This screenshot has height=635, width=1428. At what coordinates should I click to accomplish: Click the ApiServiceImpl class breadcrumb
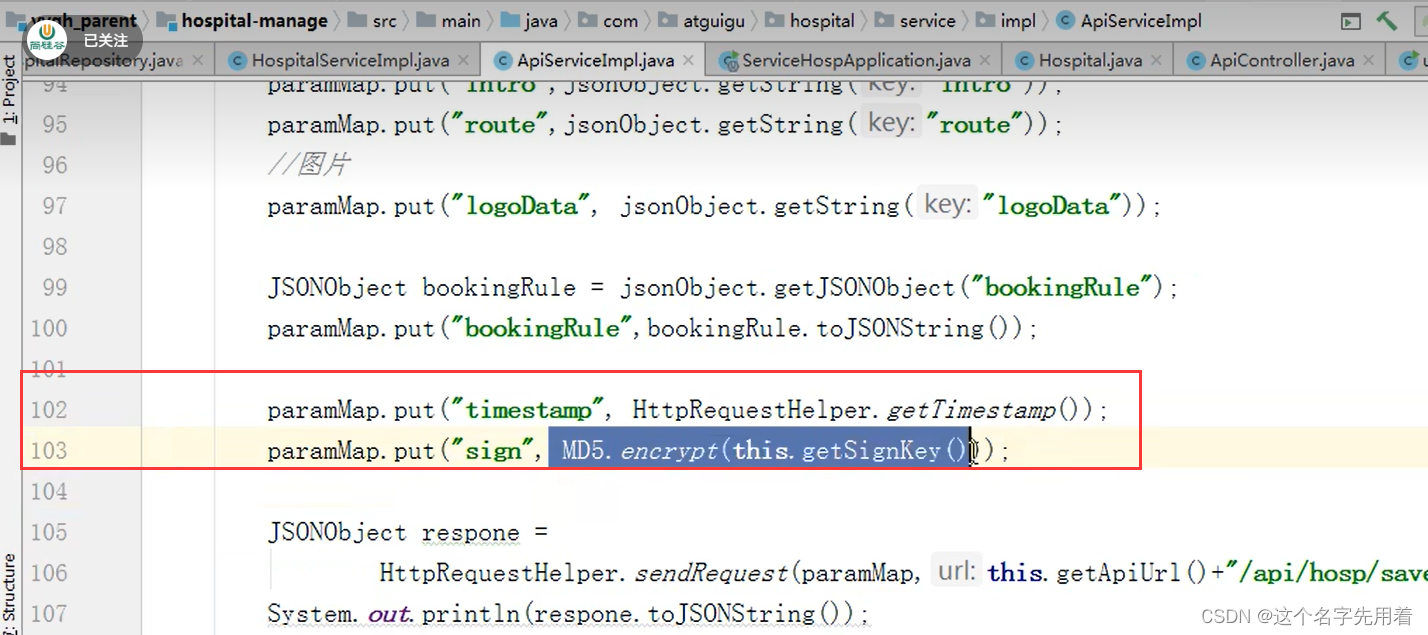tap(1129, 20)
